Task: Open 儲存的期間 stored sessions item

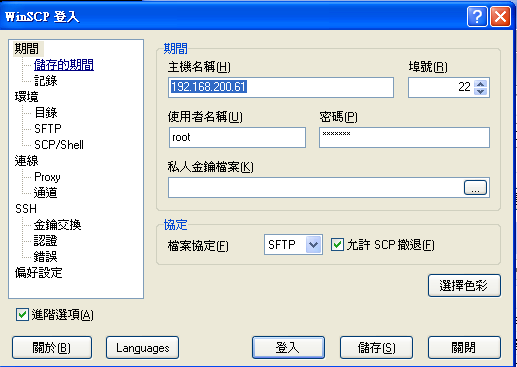Action: click(x=64, y=65)
